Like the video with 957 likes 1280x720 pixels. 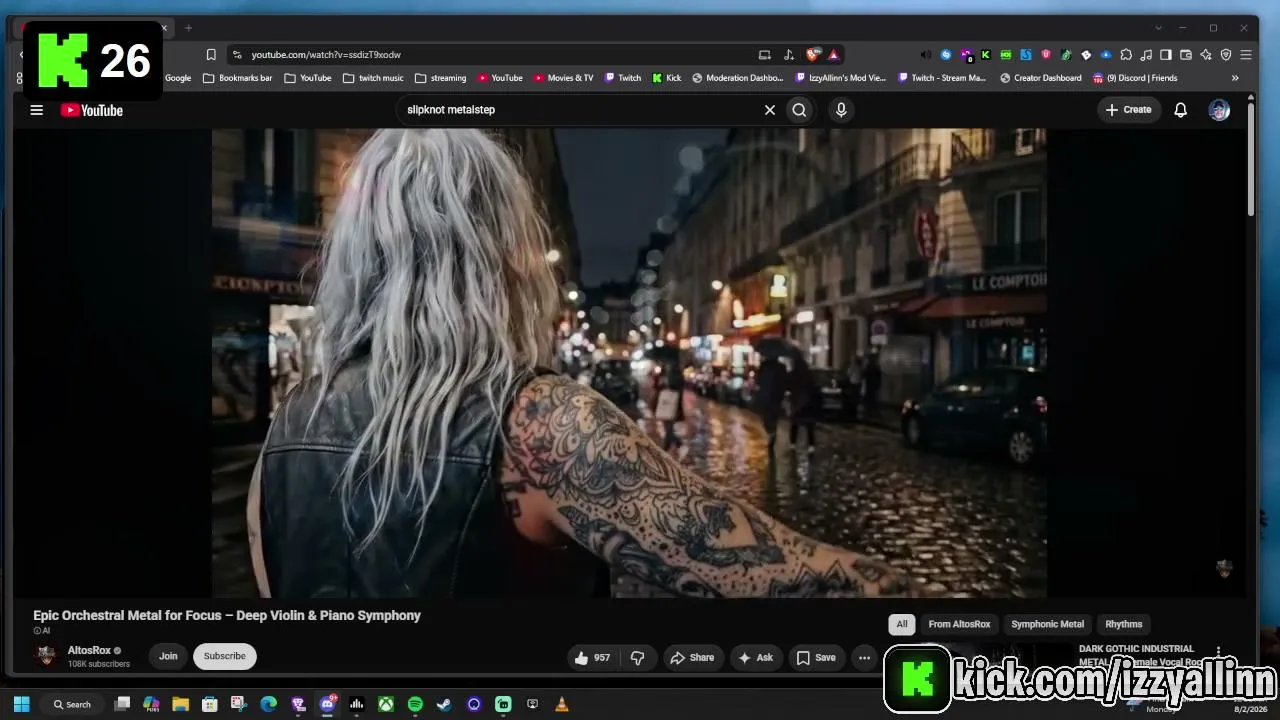click(x=592, y=657)
